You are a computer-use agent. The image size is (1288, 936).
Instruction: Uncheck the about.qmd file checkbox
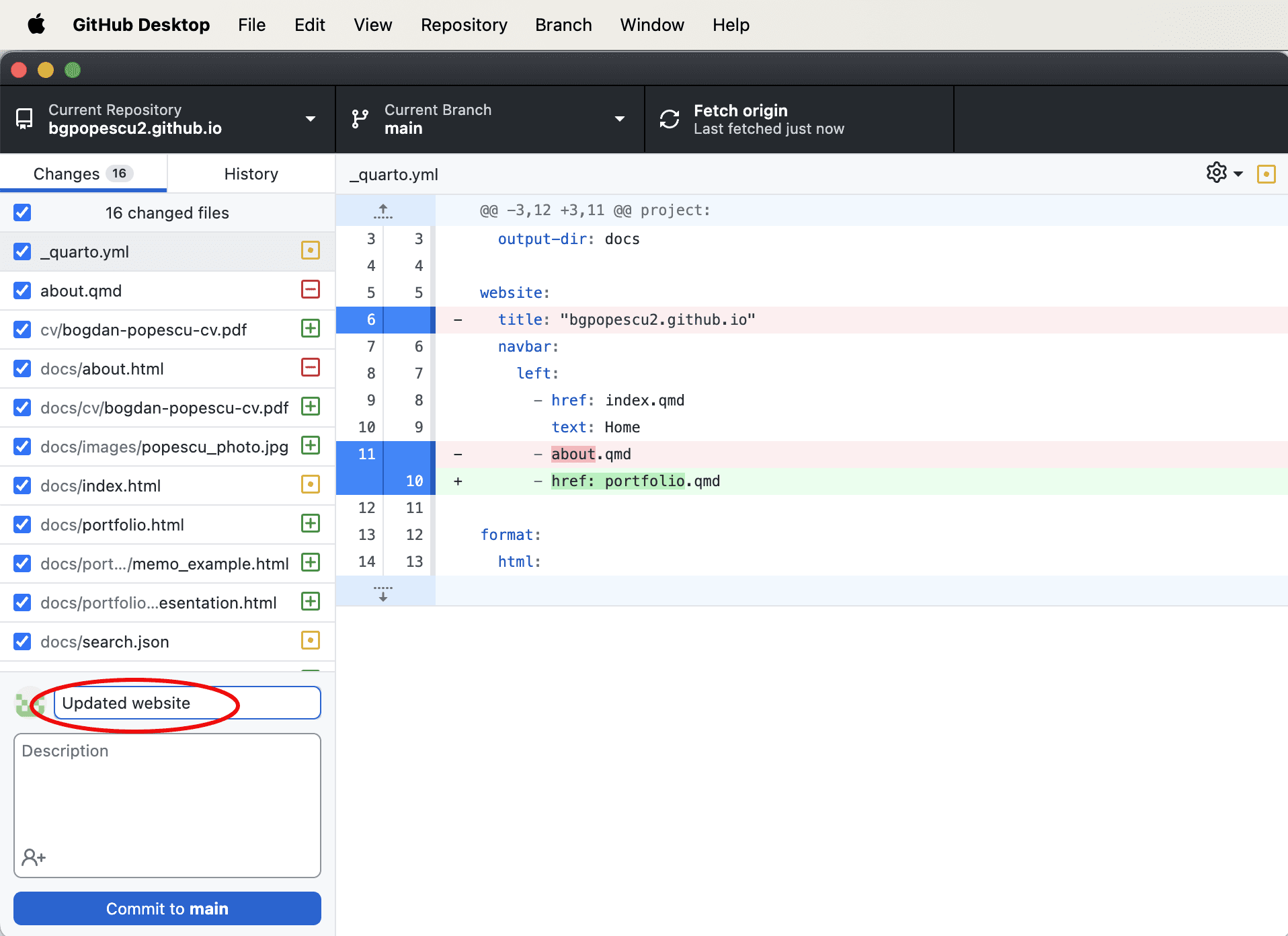tap(22, 290)
